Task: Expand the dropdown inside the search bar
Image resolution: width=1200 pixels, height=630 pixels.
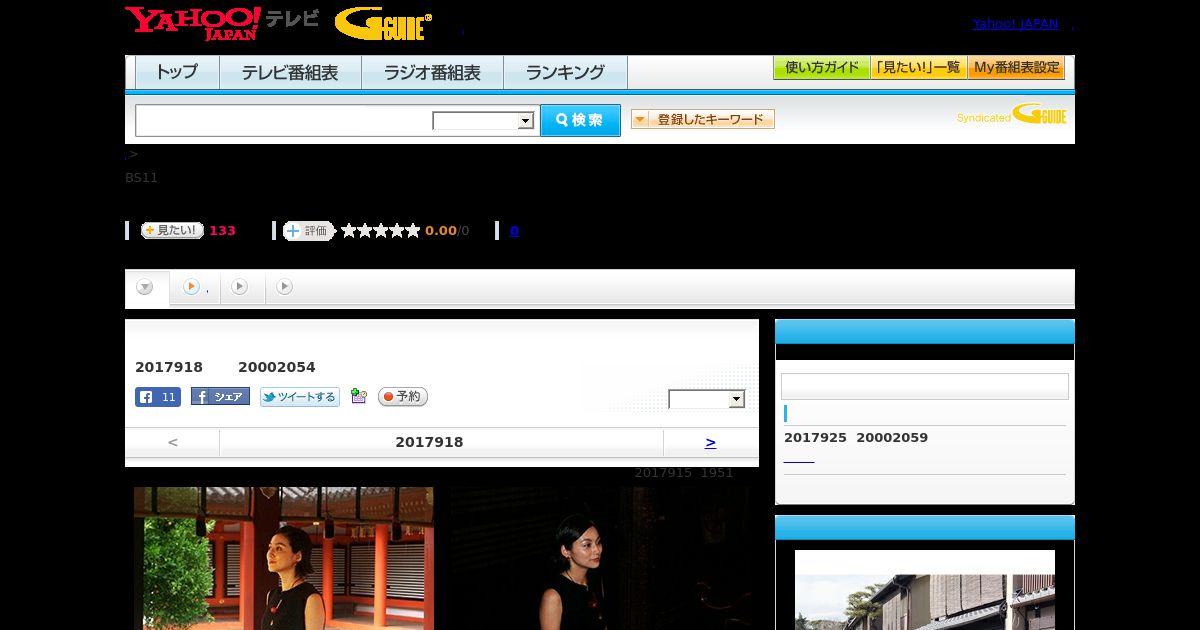Action: pos(483,121)
